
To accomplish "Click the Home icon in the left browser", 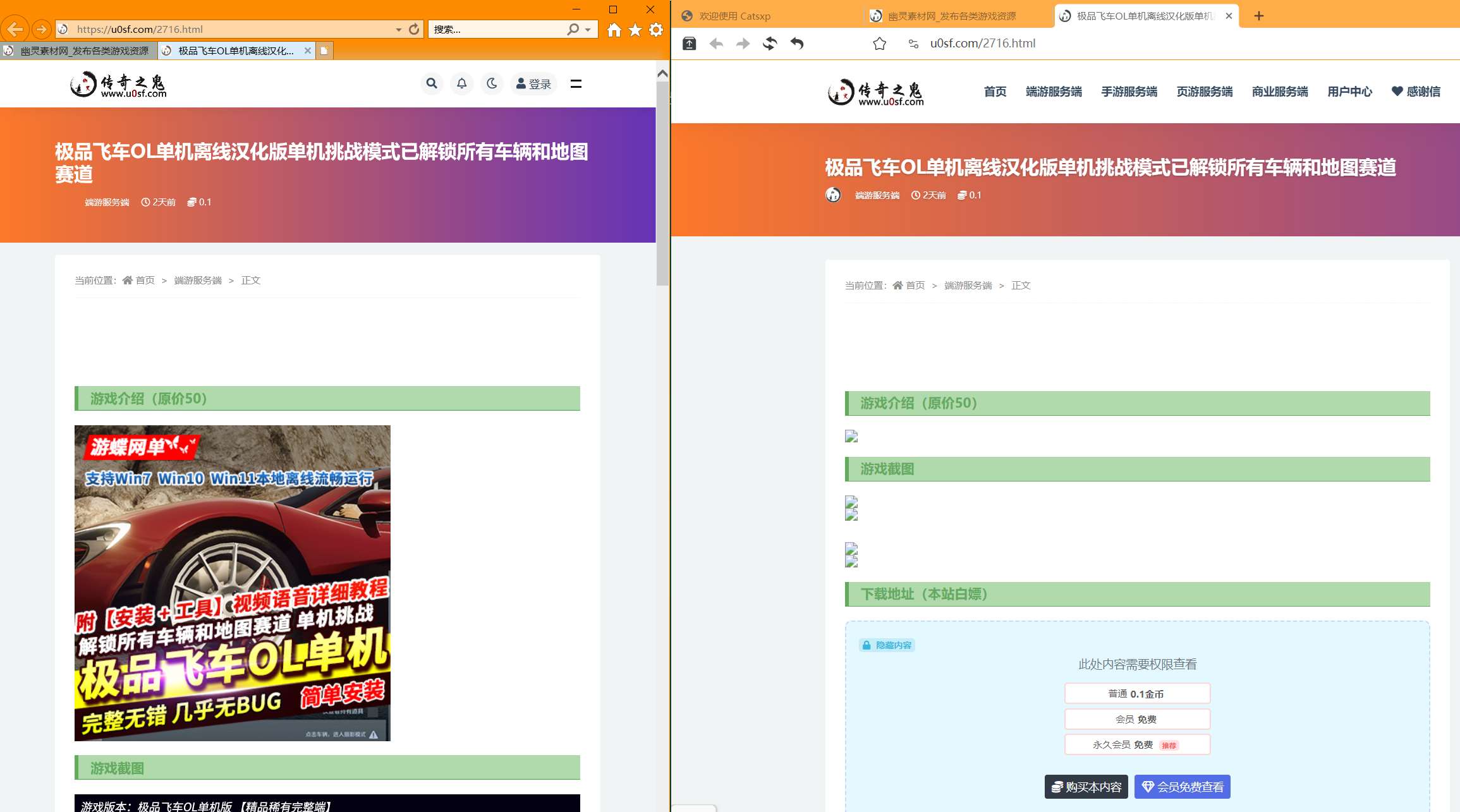I will [x=614, y=30].
